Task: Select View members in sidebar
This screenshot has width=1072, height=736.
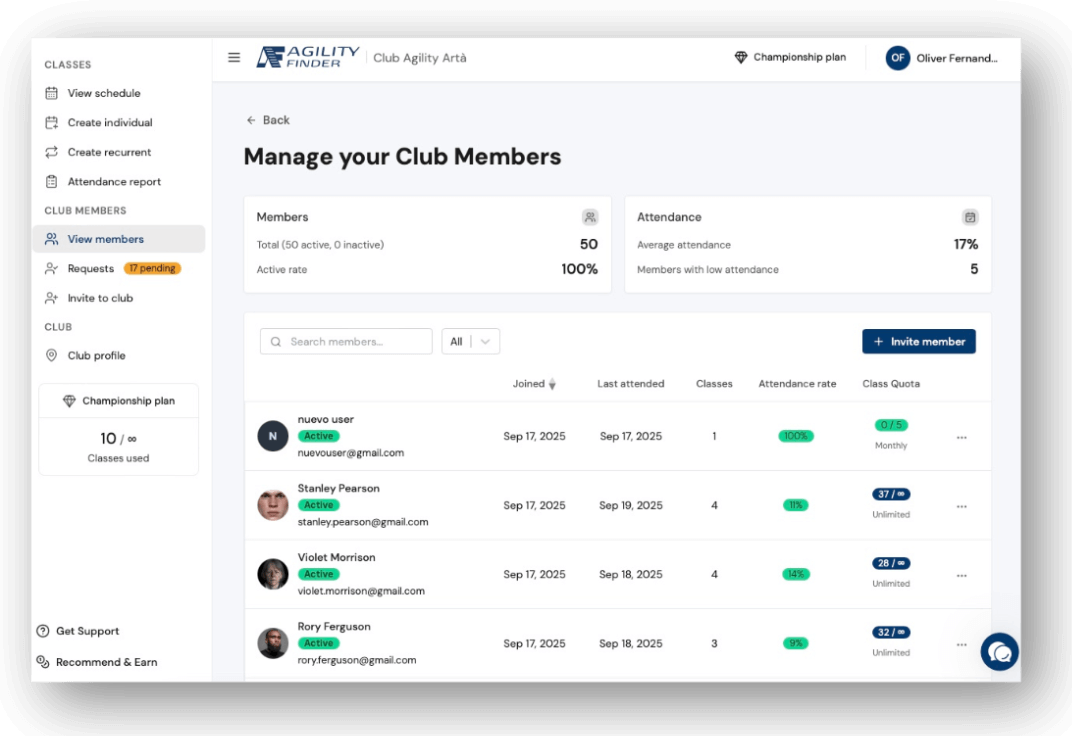Action: (119, 239)
